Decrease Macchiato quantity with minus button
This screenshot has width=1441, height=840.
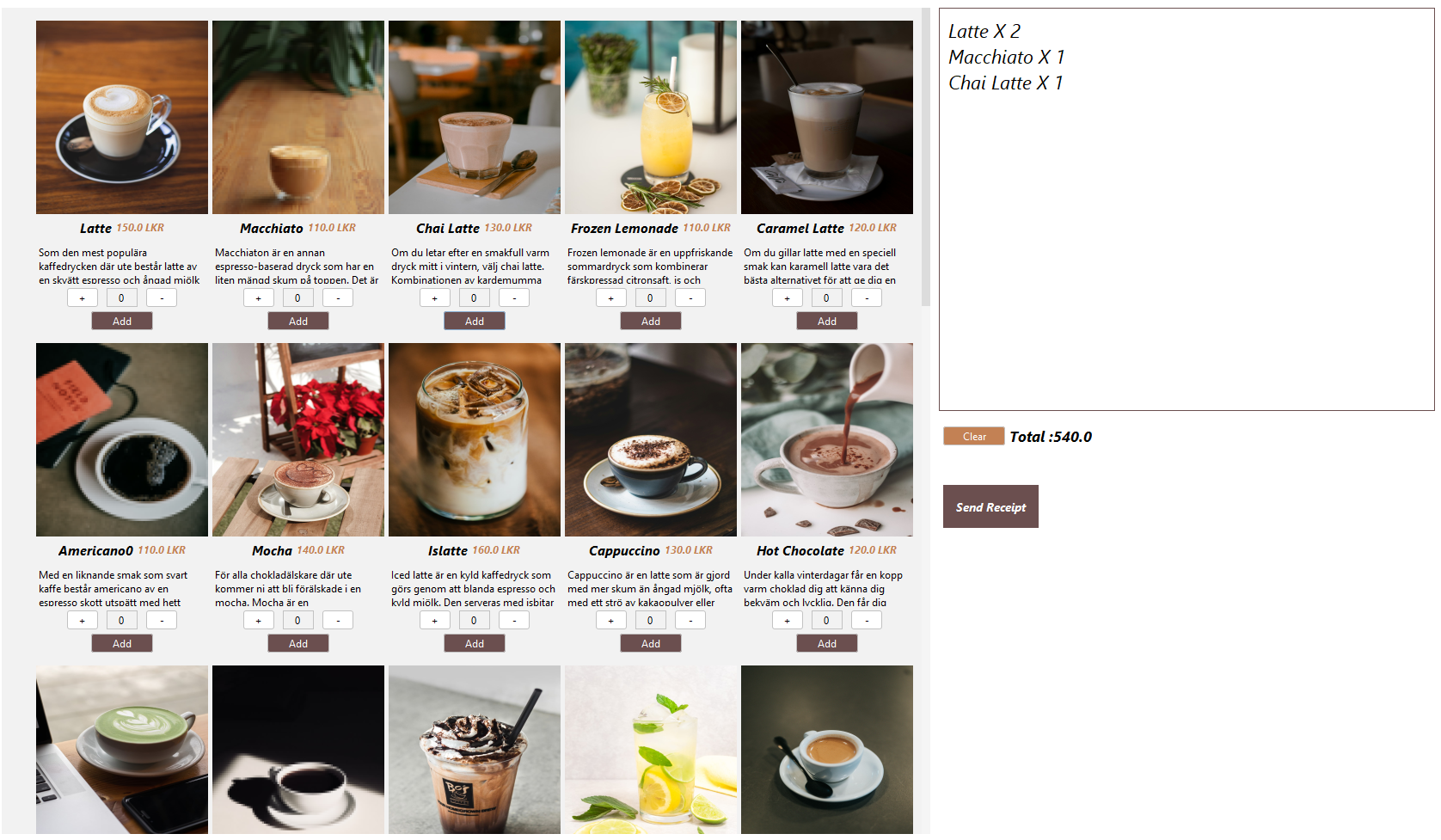click(x=338, y=298)
